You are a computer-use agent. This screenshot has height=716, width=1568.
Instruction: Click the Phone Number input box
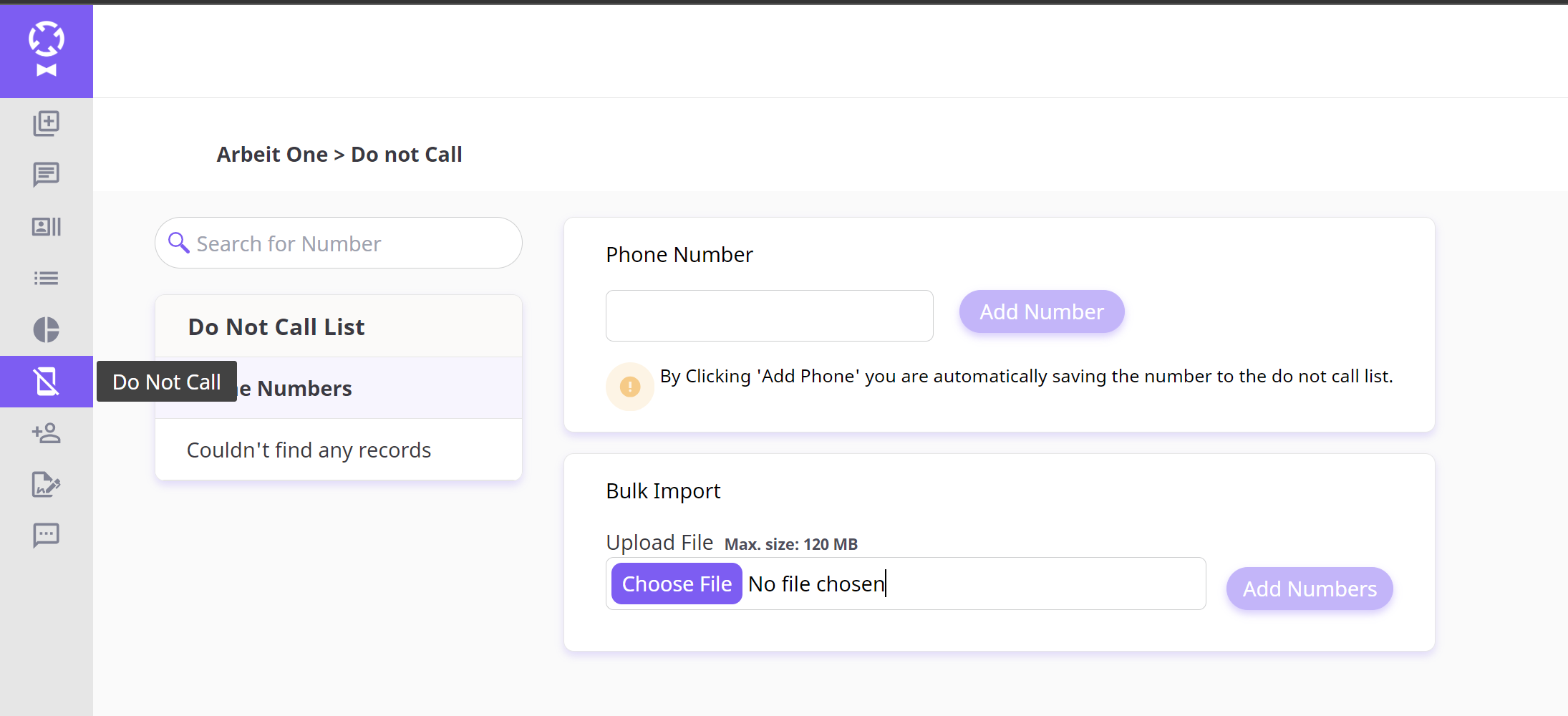click(x=769, y=315)
